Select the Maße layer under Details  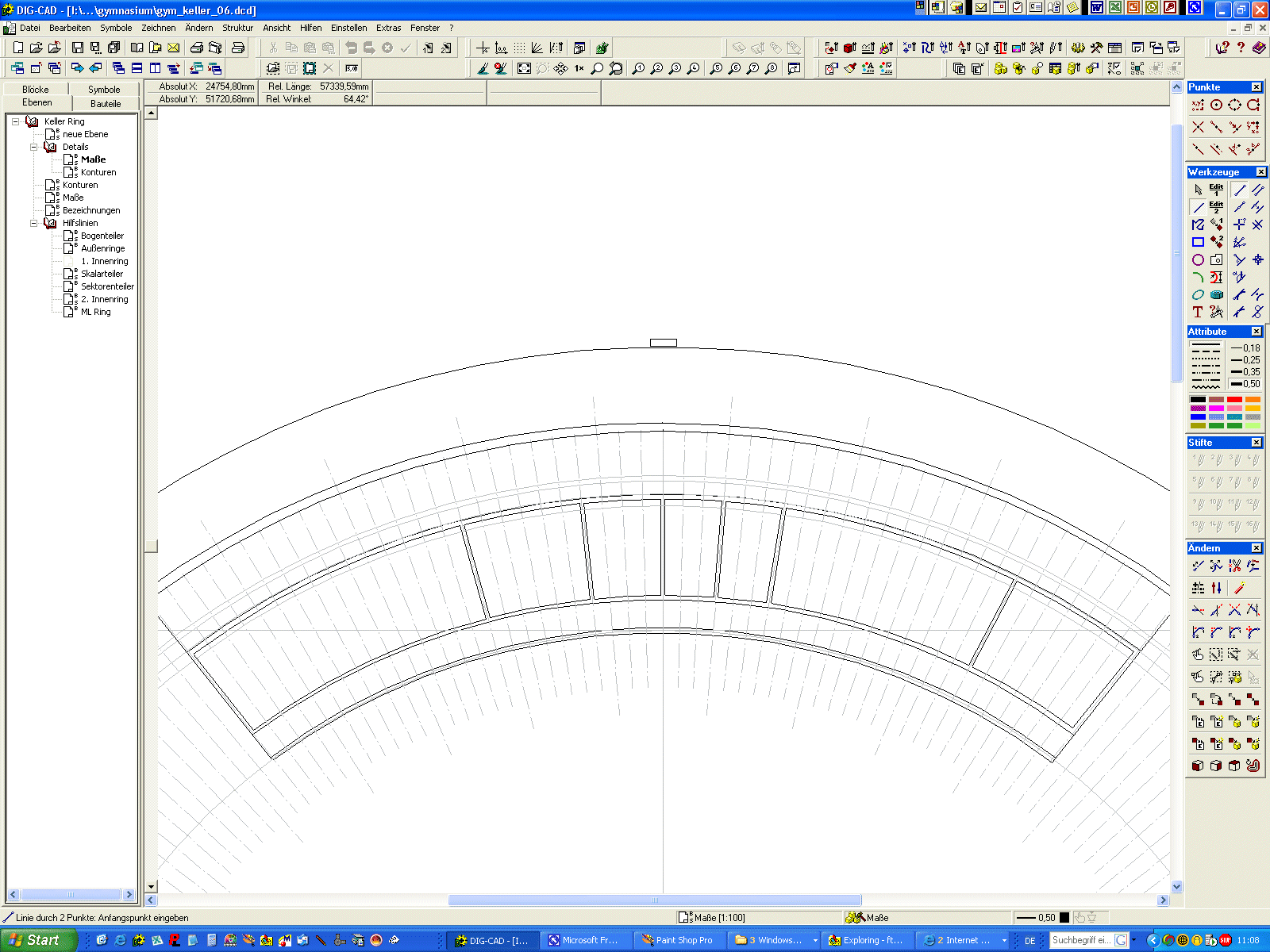tap(93, 159)
